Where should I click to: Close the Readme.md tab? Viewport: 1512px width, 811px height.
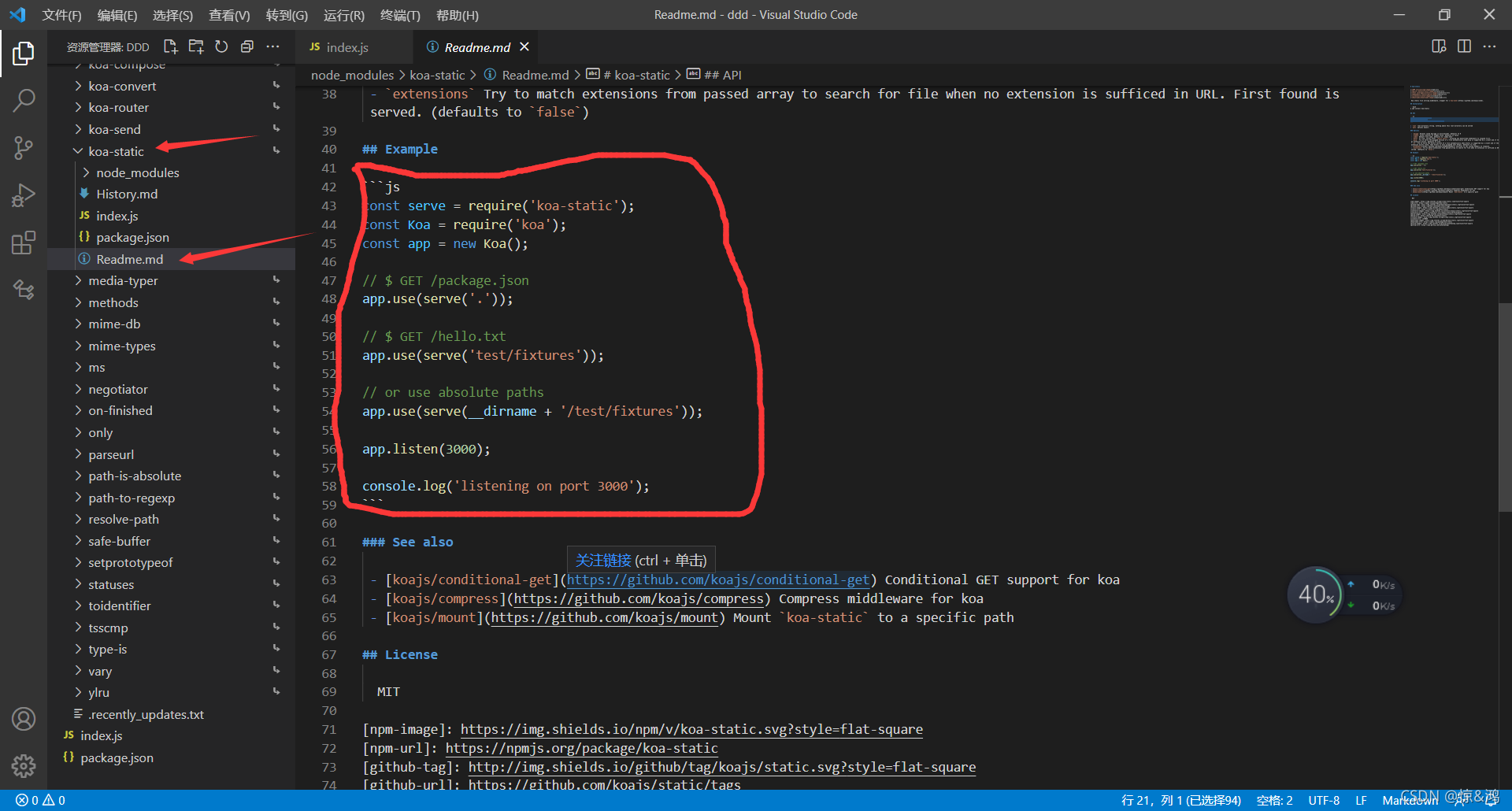tap(524, 47)
